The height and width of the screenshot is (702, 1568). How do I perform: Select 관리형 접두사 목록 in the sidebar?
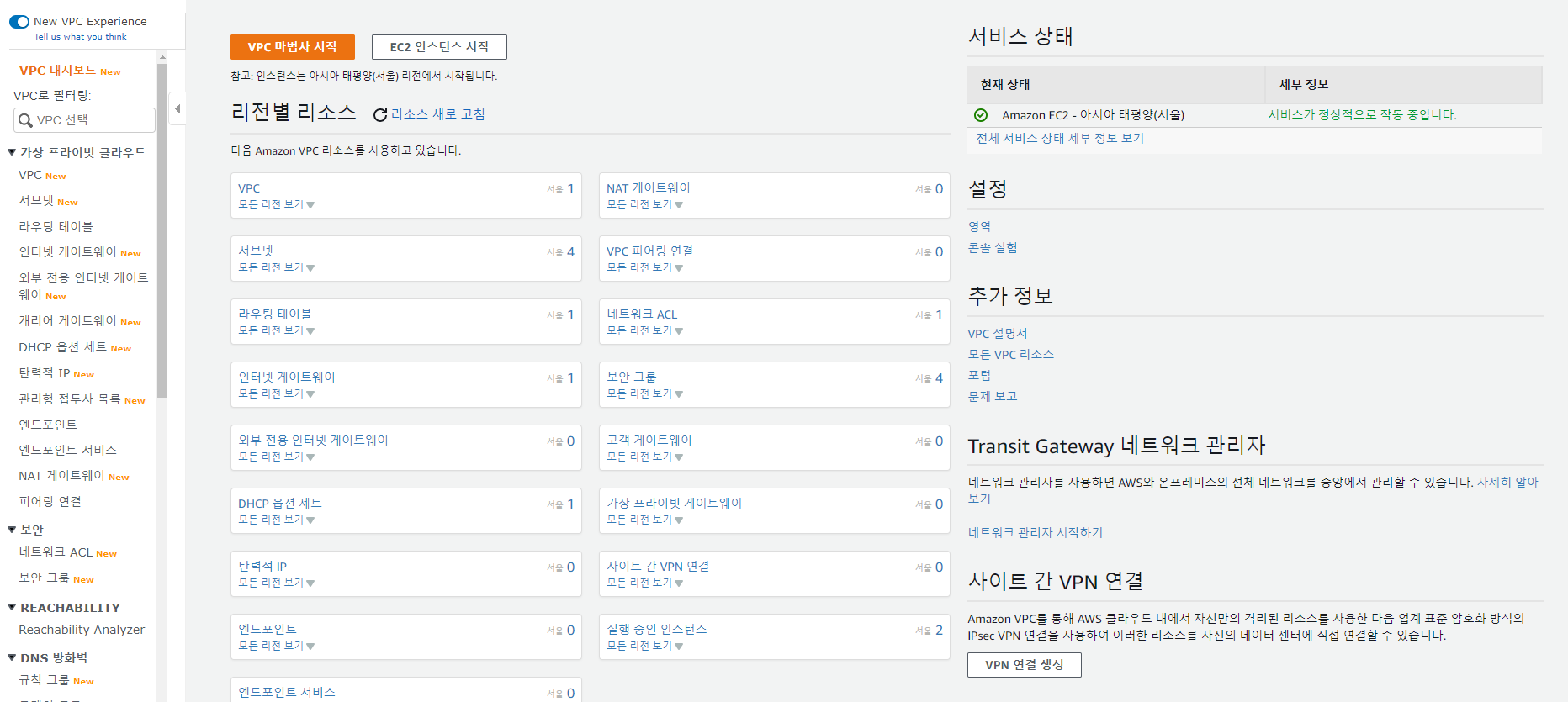tap(70, 399)
